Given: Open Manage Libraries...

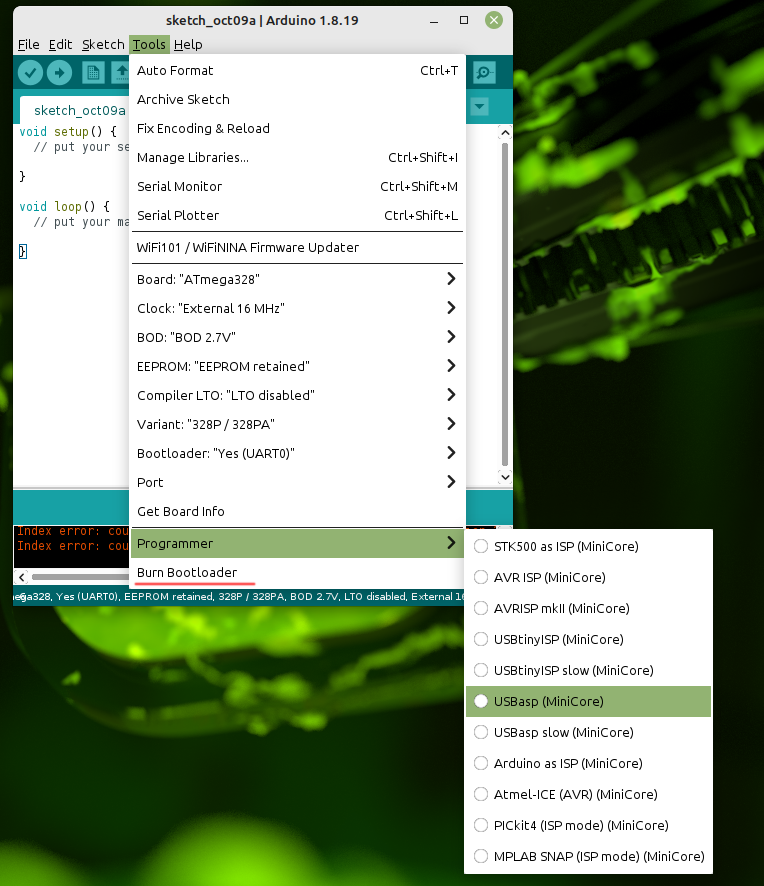Looking at the screenshot, I should tap(297, 158).
